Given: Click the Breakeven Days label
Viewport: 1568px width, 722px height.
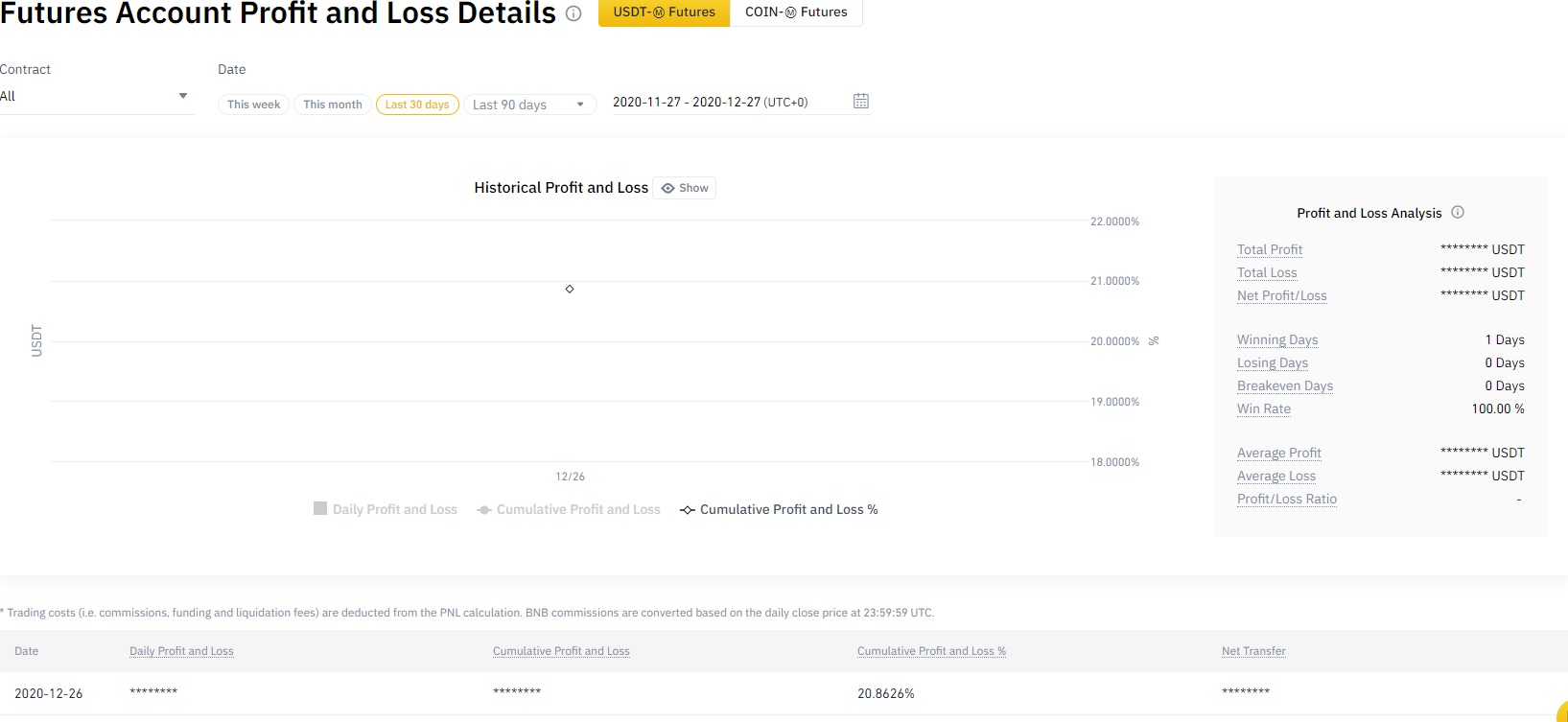Looking at the screenshot, I should coord(1285,385).
